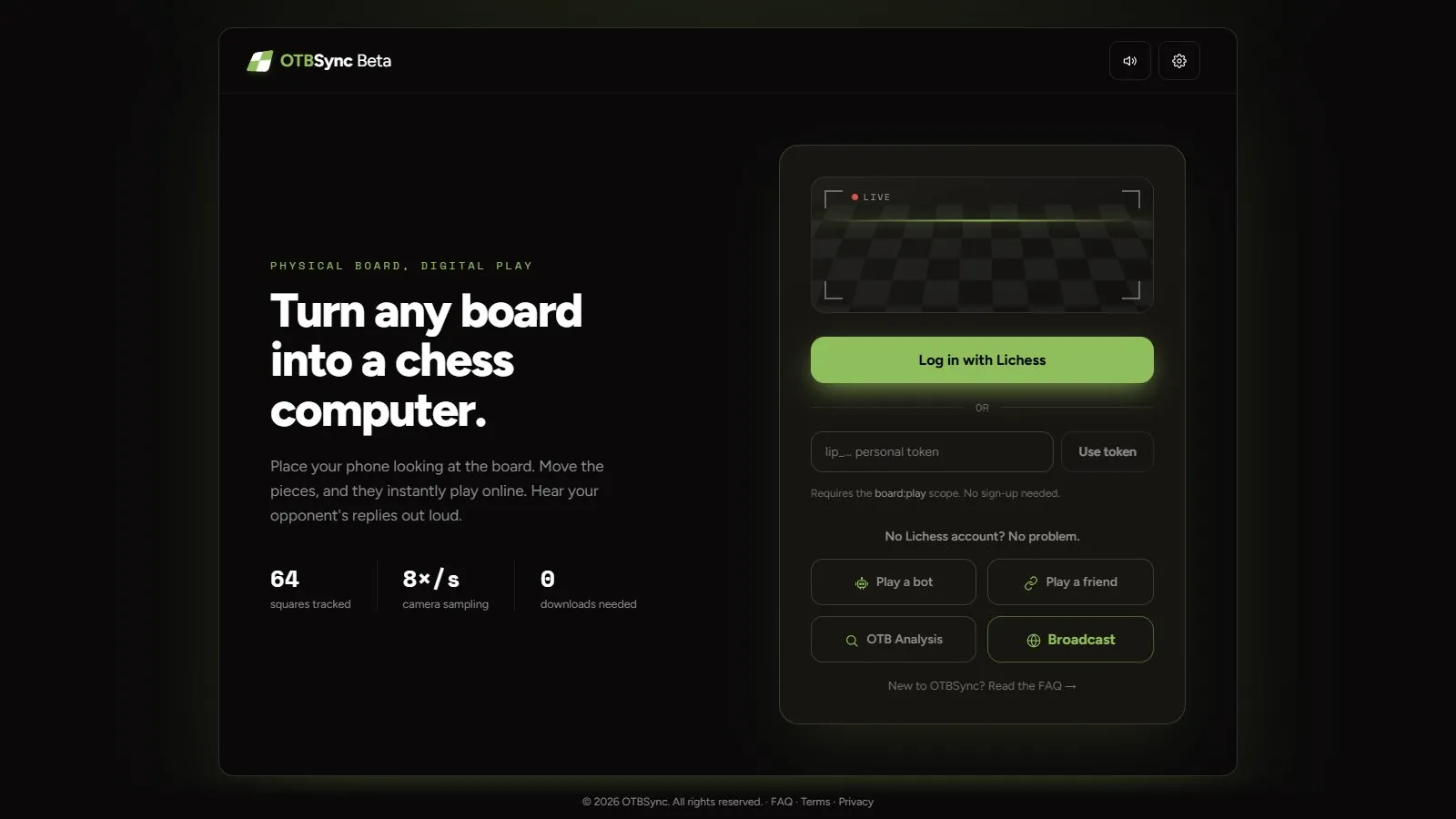Click the 'board:play' scope text
This screenshot has height=819, width=1456.
coord(900,494)
